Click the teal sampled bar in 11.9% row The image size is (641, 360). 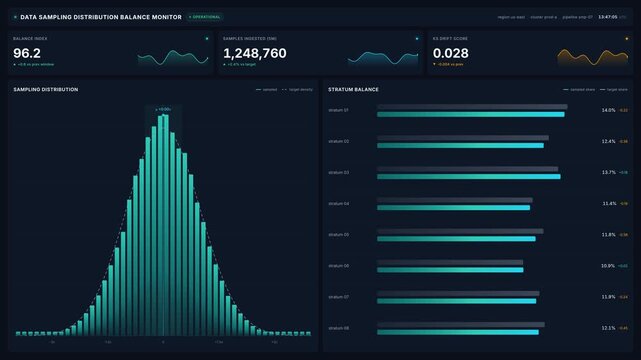point(457,301)
